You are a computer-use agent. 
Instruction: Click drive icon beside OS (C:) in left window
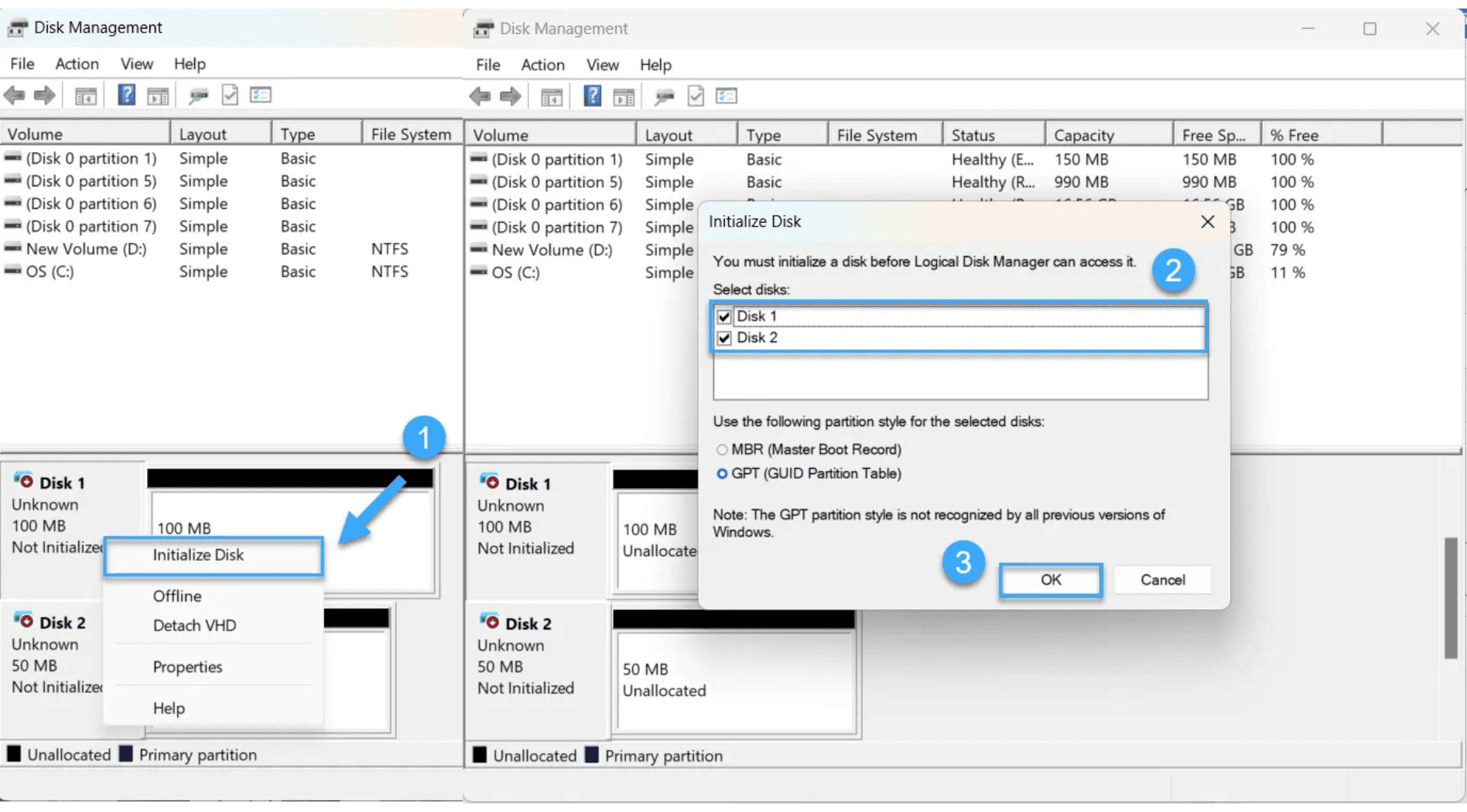pyautogui.click(x=12, y=271)
